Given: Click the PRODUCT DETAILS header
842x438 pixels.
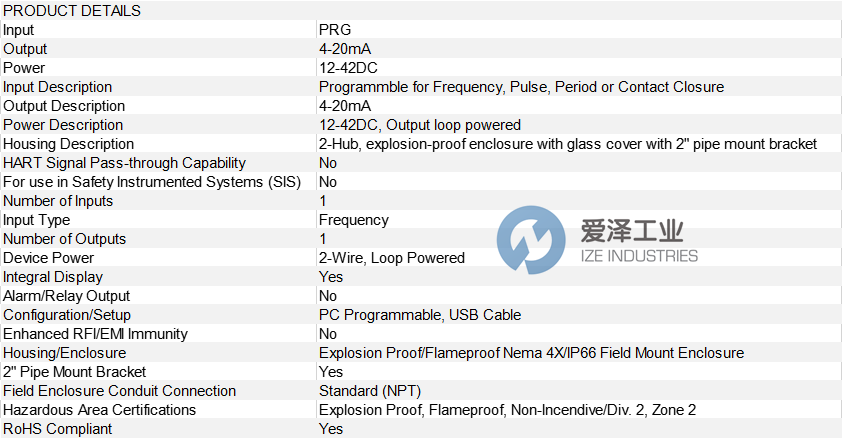Looking at the screenshot, I should click(72, 11).
